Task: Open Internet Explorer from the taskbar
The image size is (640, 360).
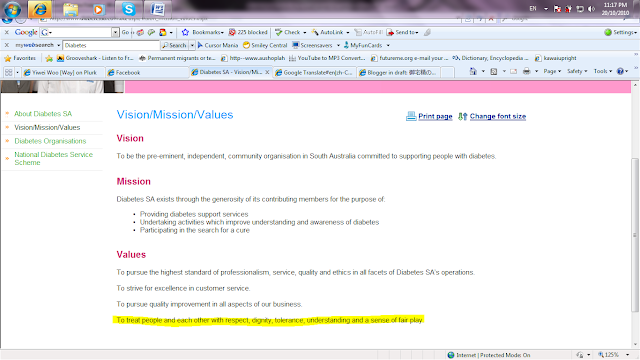Action: point(40,9)
